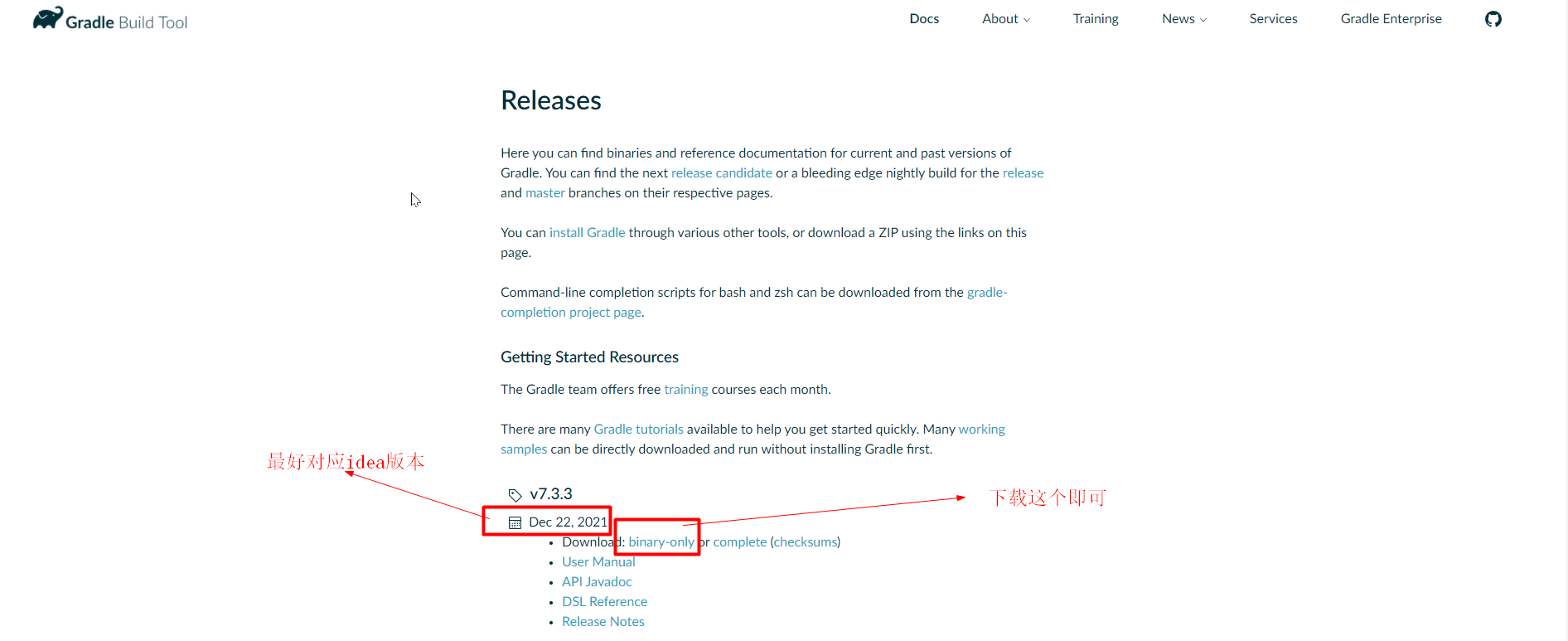This screenshot has height=641, width=1568.
Task: Open the release branch link
Action: click(x=1023, y=172)
